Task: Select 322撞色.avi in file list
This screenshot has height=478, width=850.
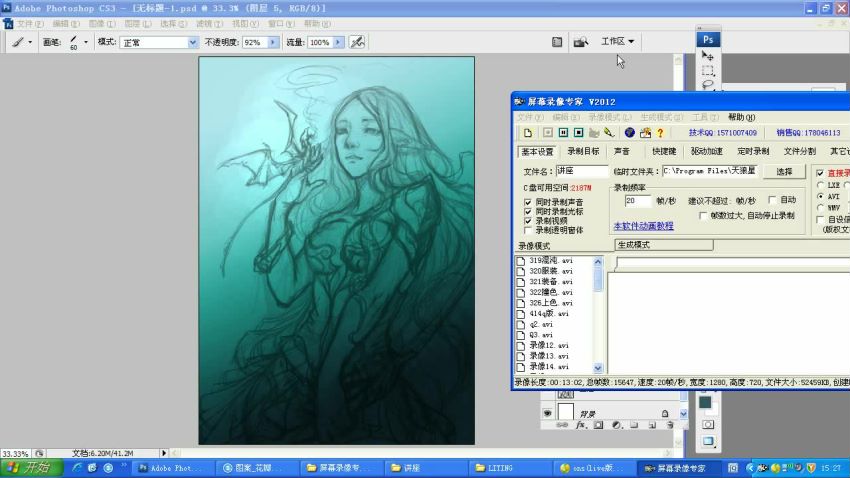Action: [x=551, y=292]
